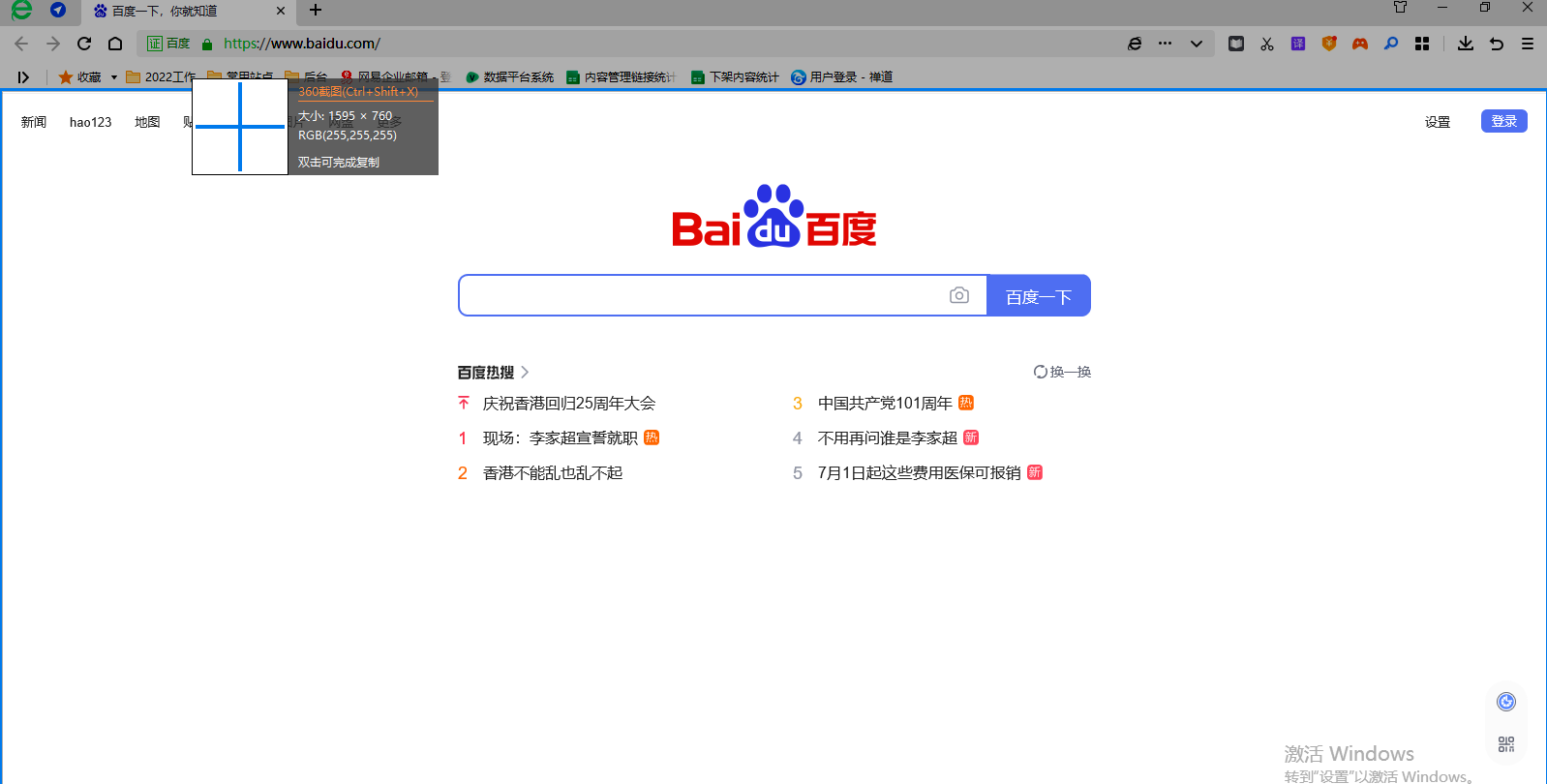The width and height of the screenshot is (1547, 784).
Task: Reload the current Baidu page
Action: [x=84, y=44]
